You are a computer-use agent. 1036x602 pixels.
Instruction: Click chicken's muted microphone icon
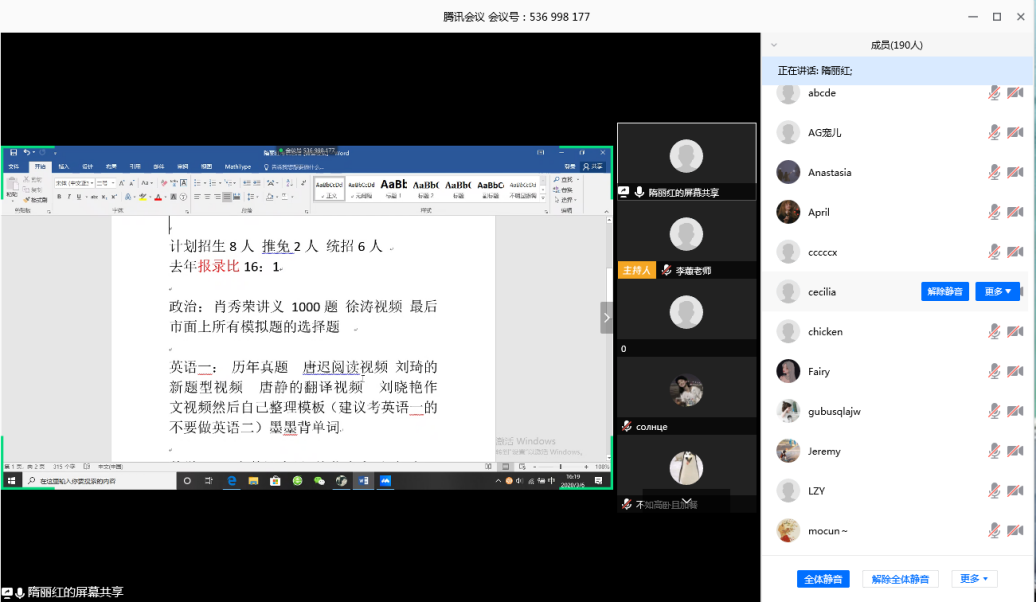click(x=994, y=331)
